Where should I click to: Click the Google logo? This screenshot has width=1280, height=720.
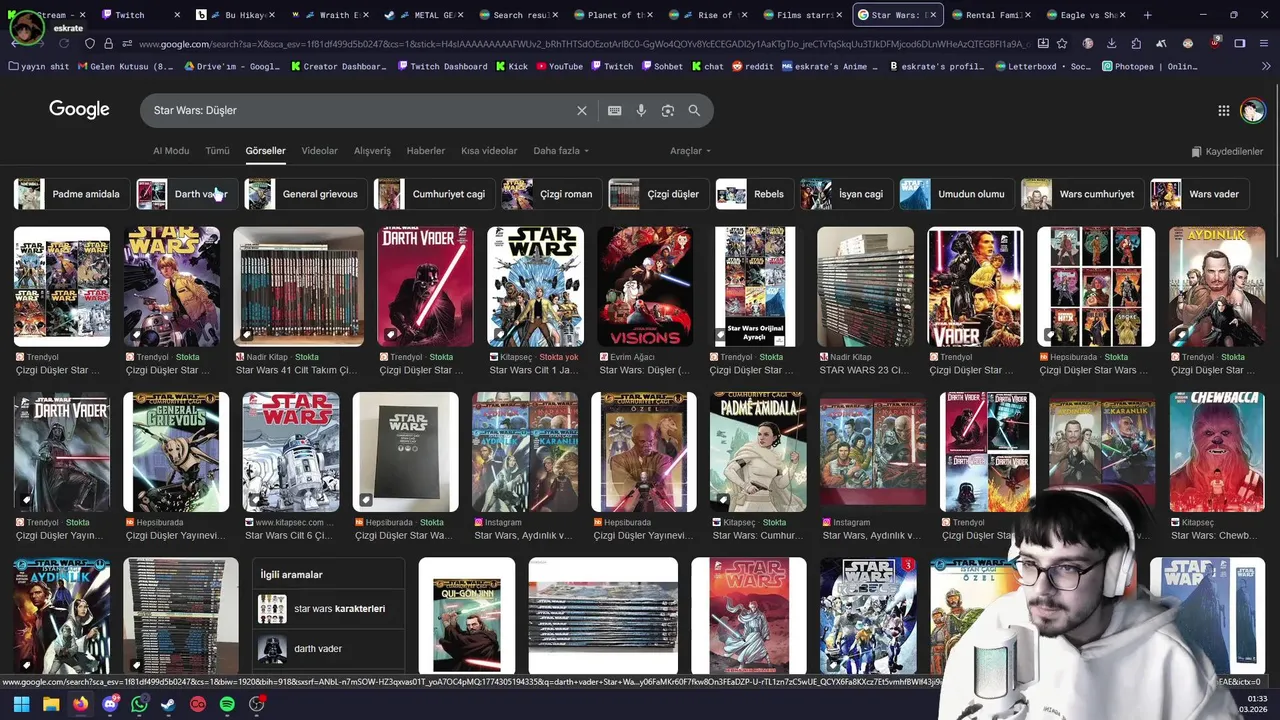(x=79, y=110)
